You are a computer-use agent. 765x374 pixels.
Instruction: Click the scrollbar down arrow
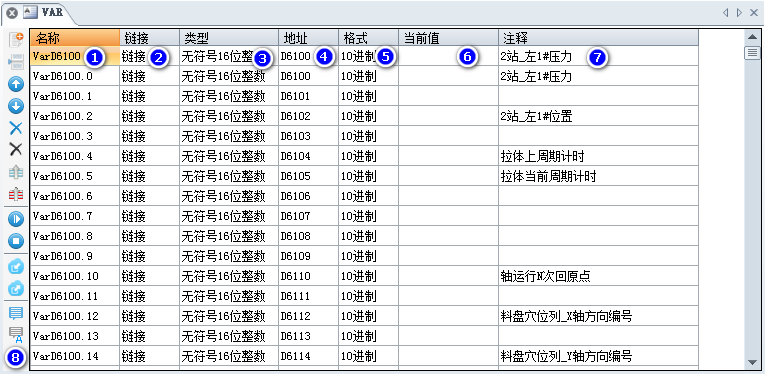[752, 361]
